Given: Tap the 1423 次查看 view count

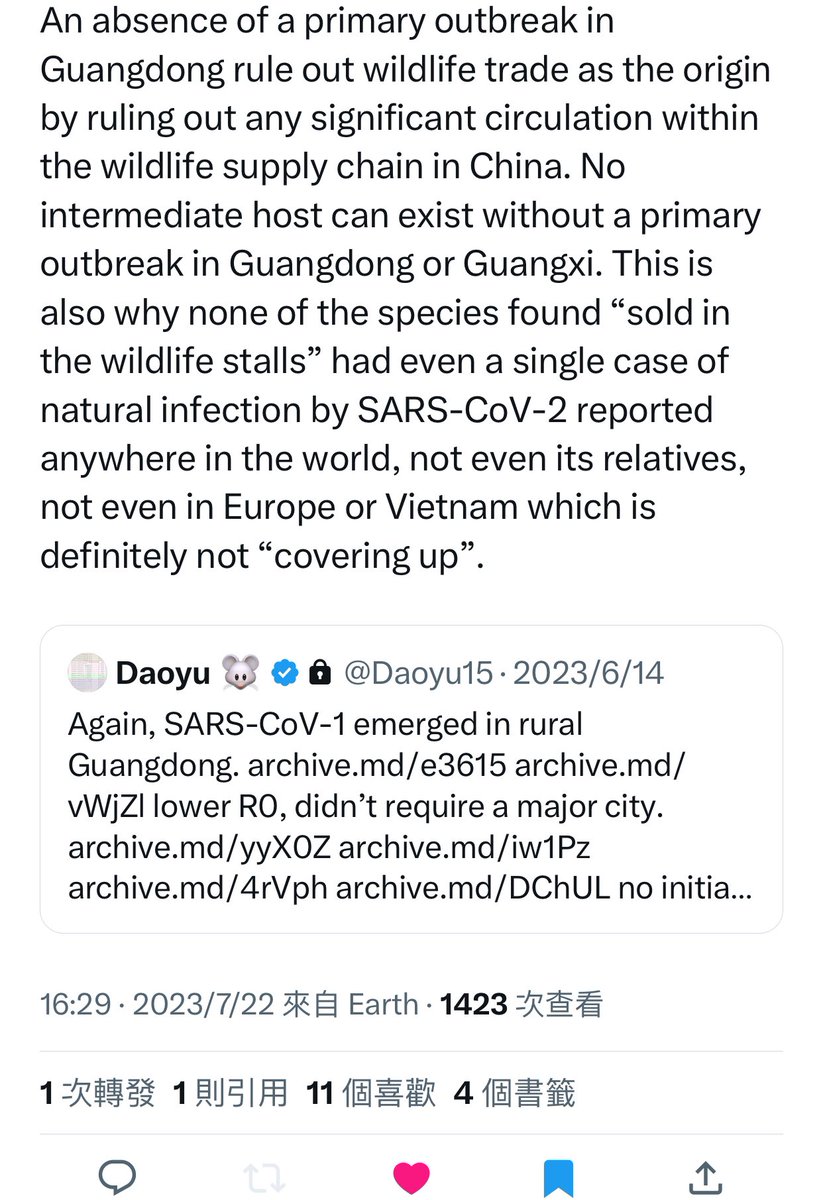Looking at the screenshot, I should [x=521, y=1003].
